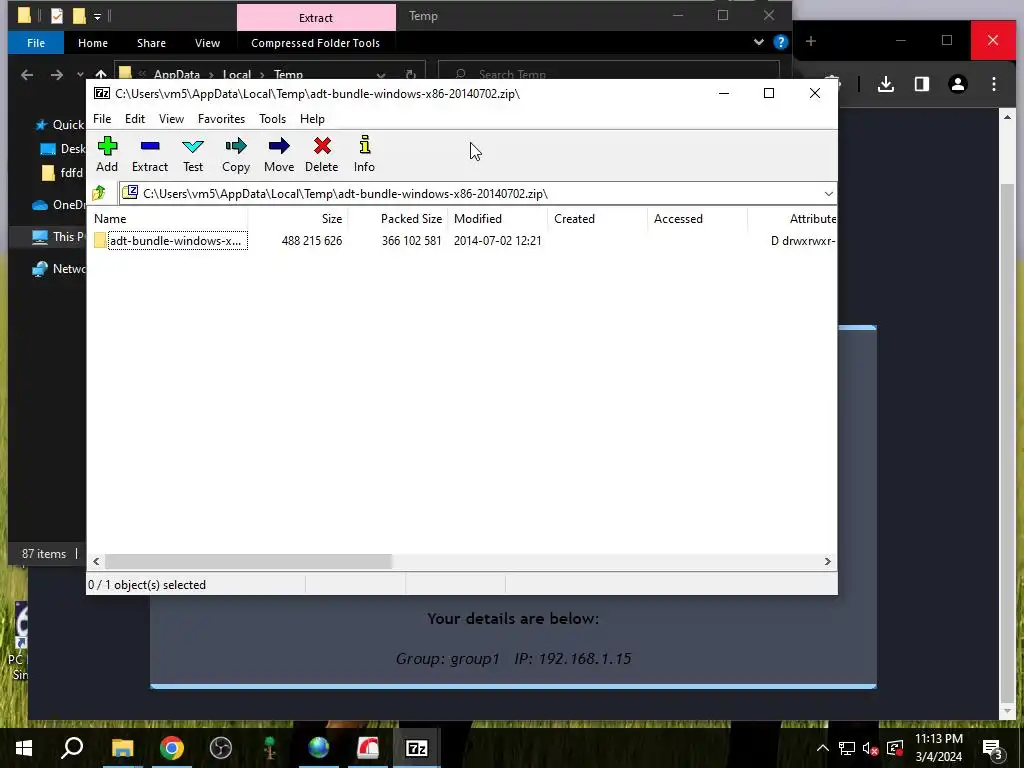Select OneDrive in Explorer sidebar

tap(59, 204)
